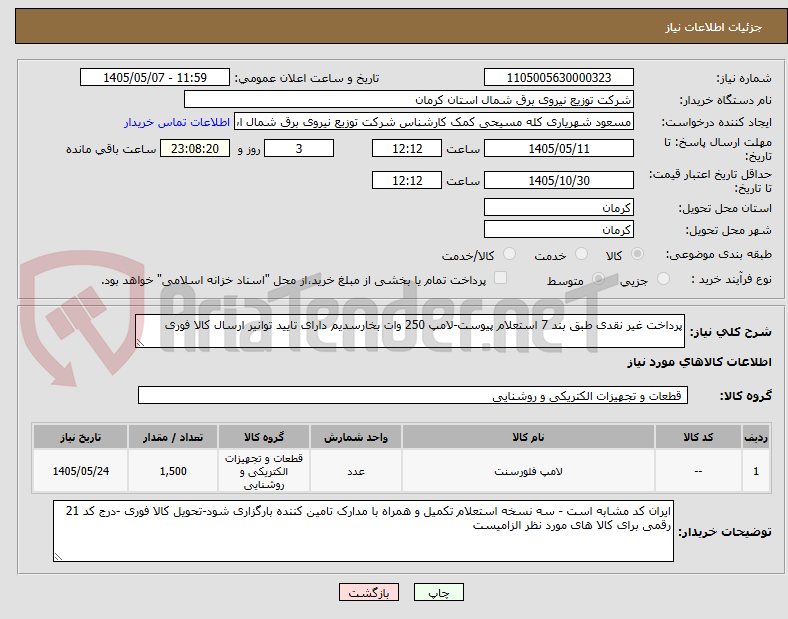Select the خدمت radio button
The width and height of the screenshot is (788, 619).
coord(581,254)
